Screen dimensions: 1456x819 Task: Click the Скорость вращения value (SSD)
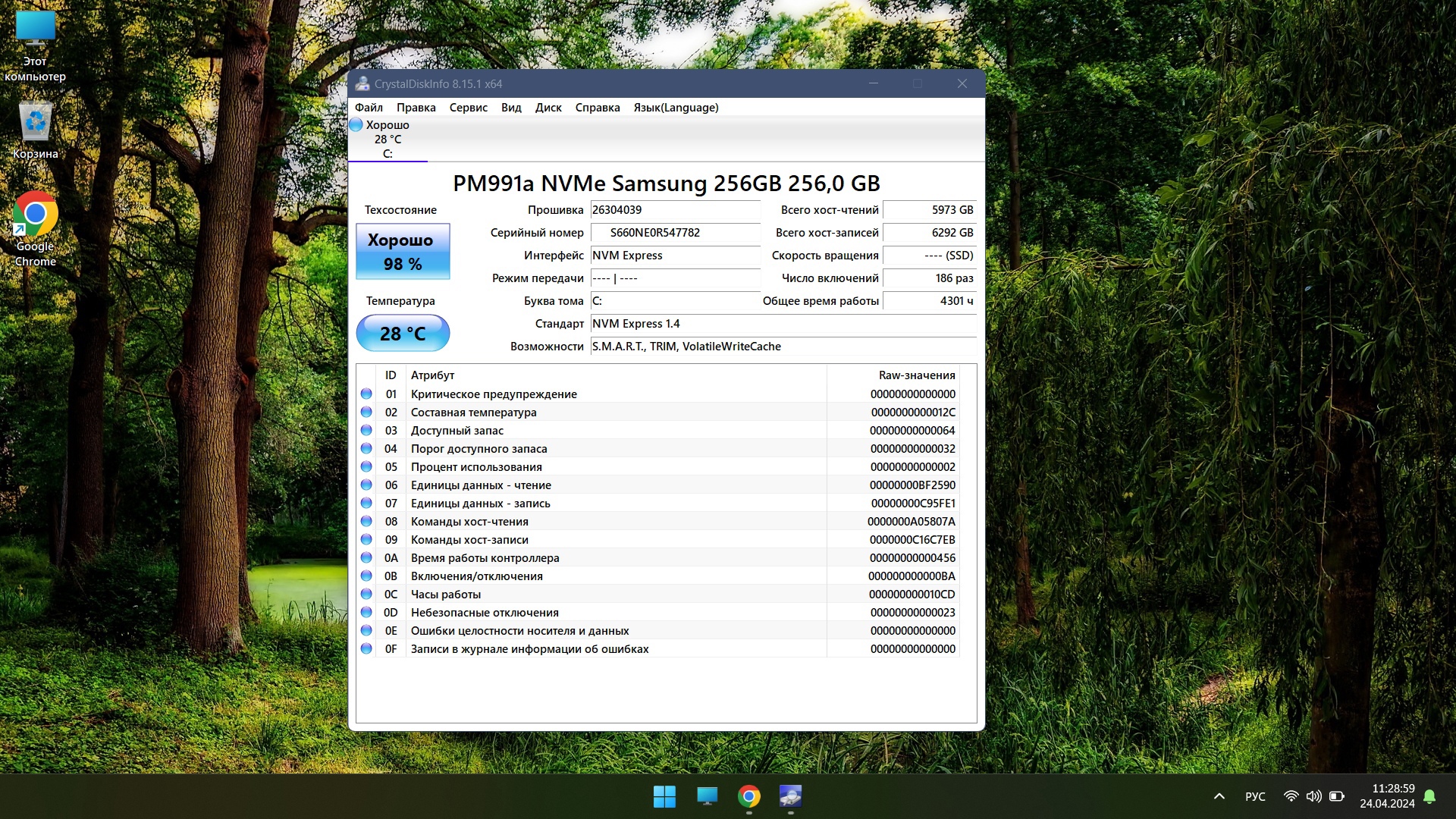tap(930, 256)
